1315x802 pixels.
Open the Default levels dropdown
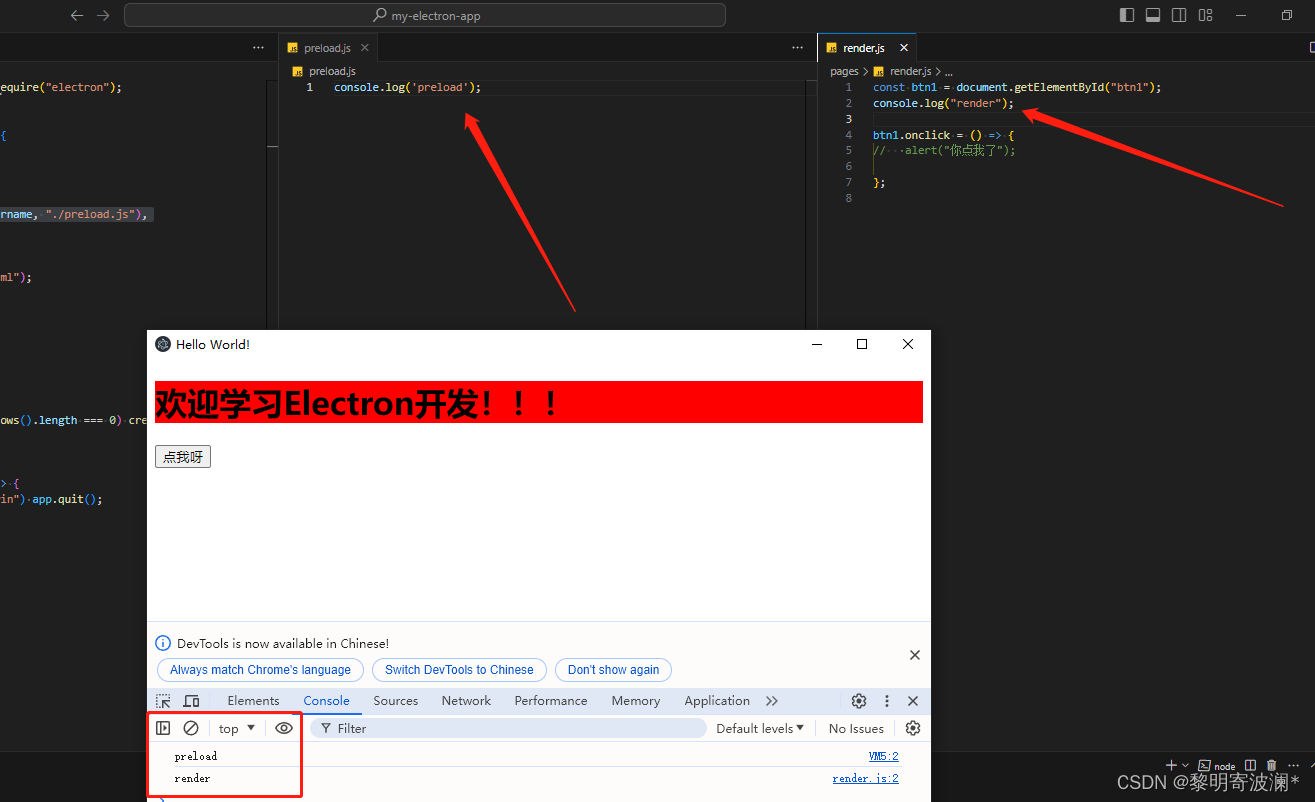[x=760, y=728]
